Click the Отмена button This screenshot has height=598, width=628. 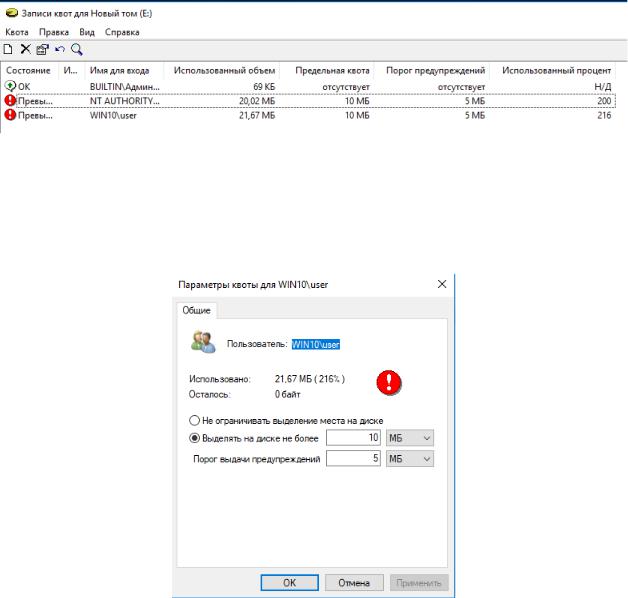pos(354,583)
